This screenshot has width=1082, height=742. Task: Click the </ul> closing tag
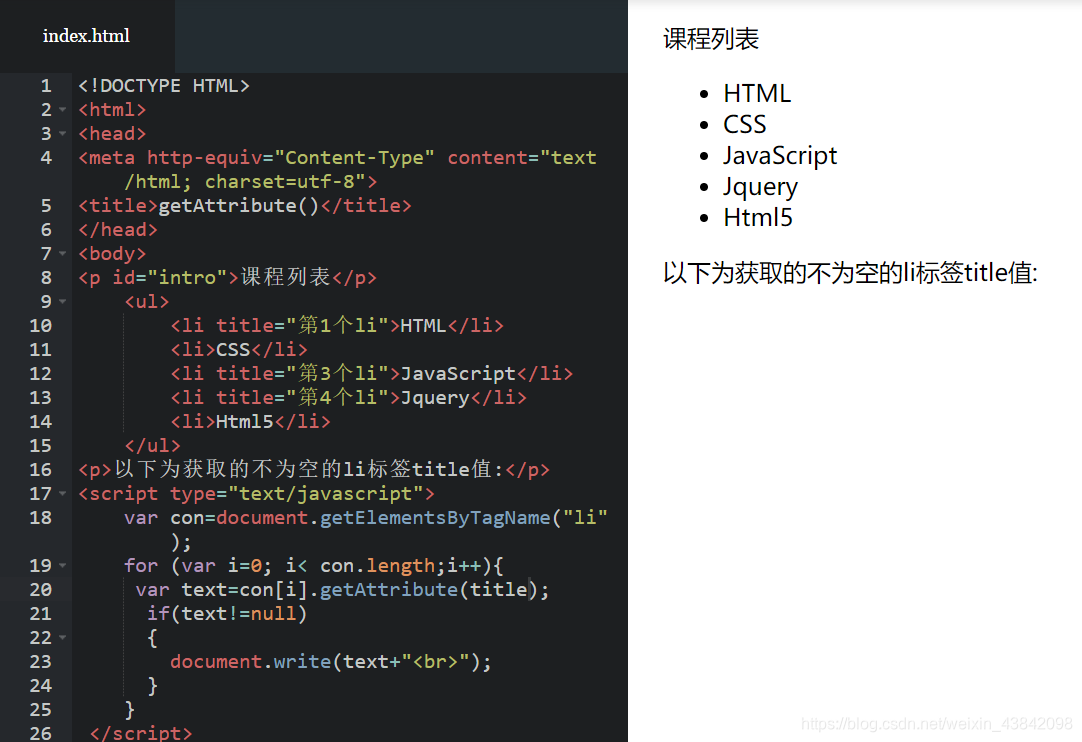[153, 446]
